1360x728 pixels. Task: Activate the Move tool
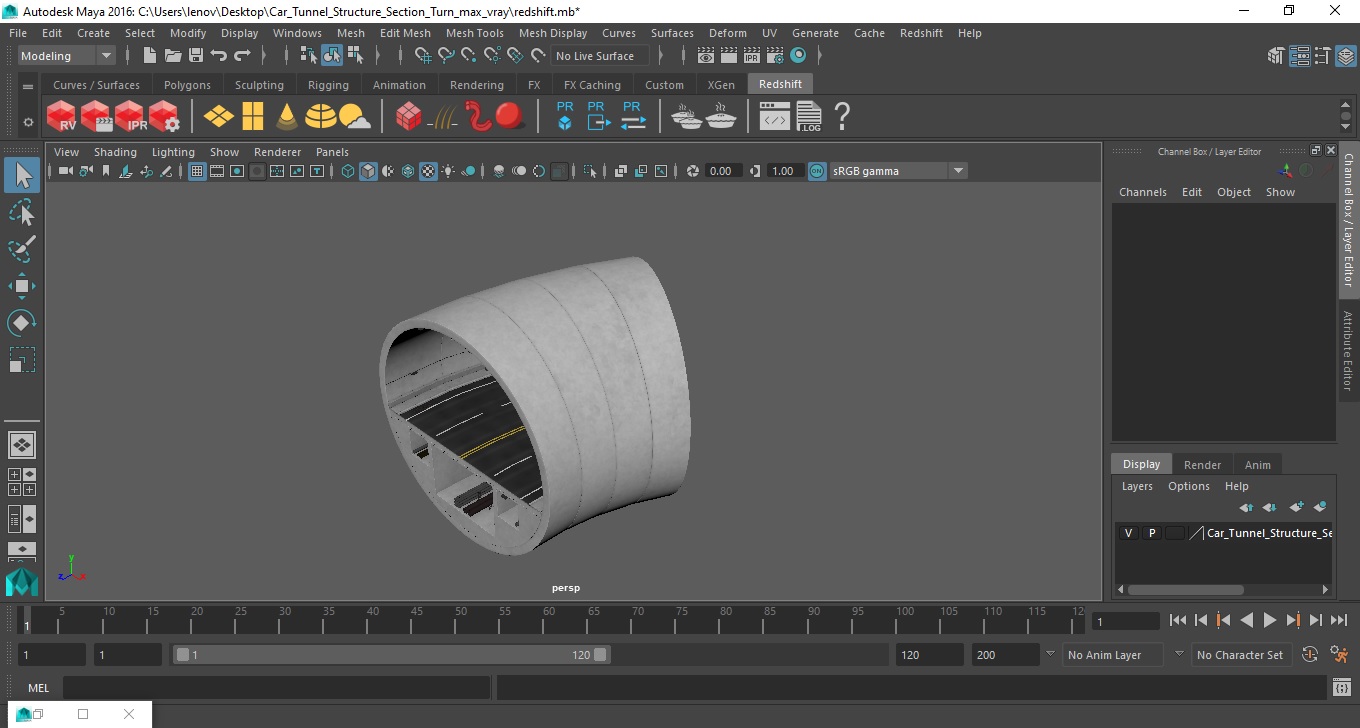[x=22, y=286]
